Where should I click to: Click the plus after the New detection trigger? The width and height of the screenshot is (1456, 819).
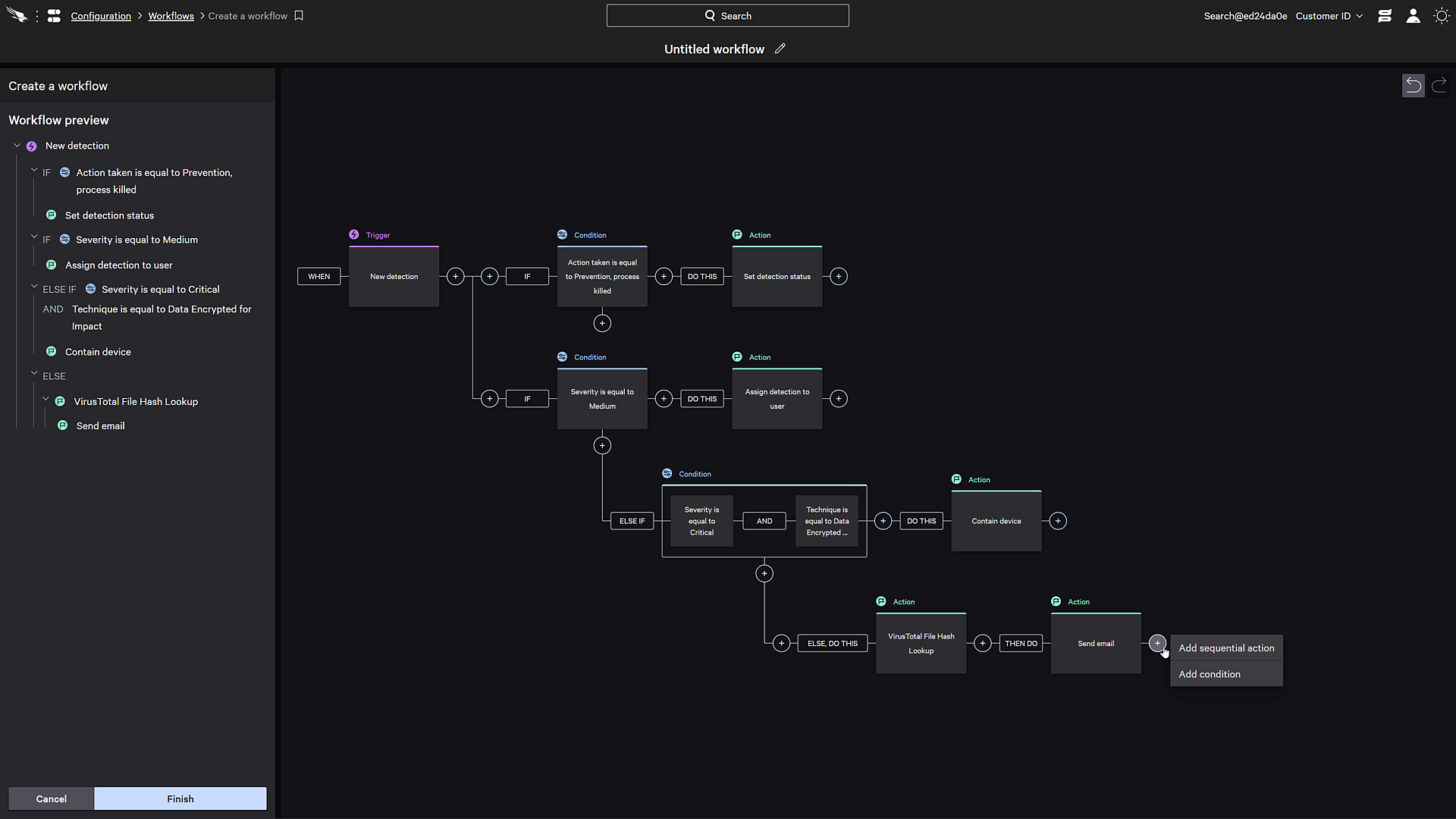(455, 277)
